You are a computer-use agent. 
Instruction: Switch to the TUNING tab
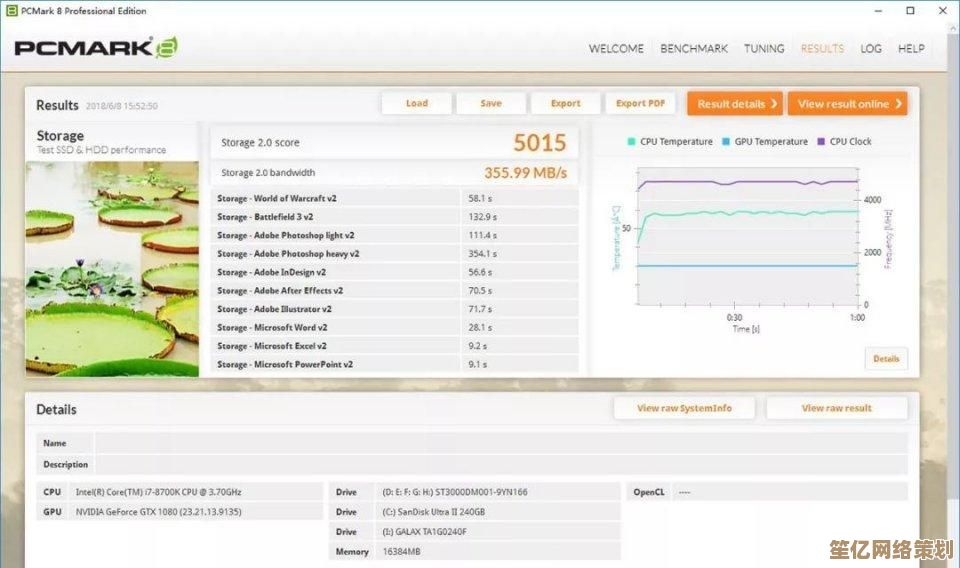click(764, 48)
